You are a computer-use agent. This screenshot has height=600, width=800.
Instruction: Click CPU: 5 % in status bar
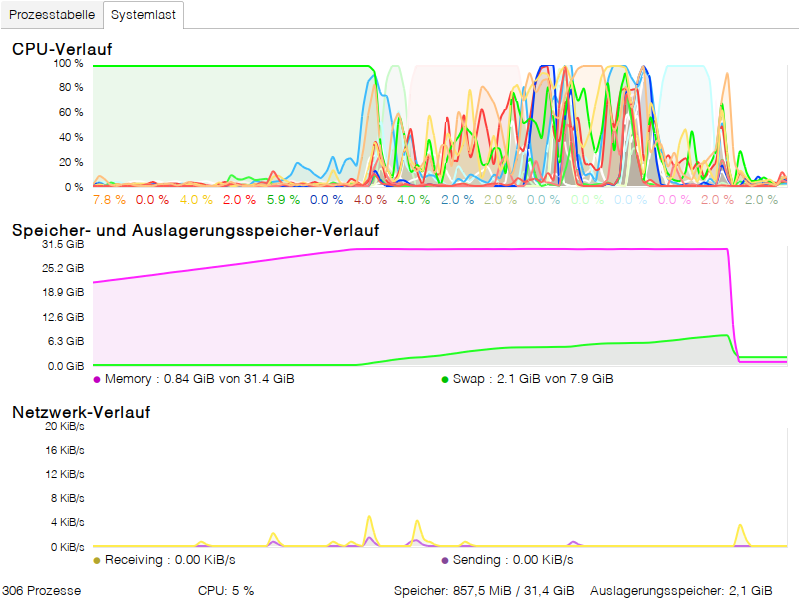tap(226, 591)
